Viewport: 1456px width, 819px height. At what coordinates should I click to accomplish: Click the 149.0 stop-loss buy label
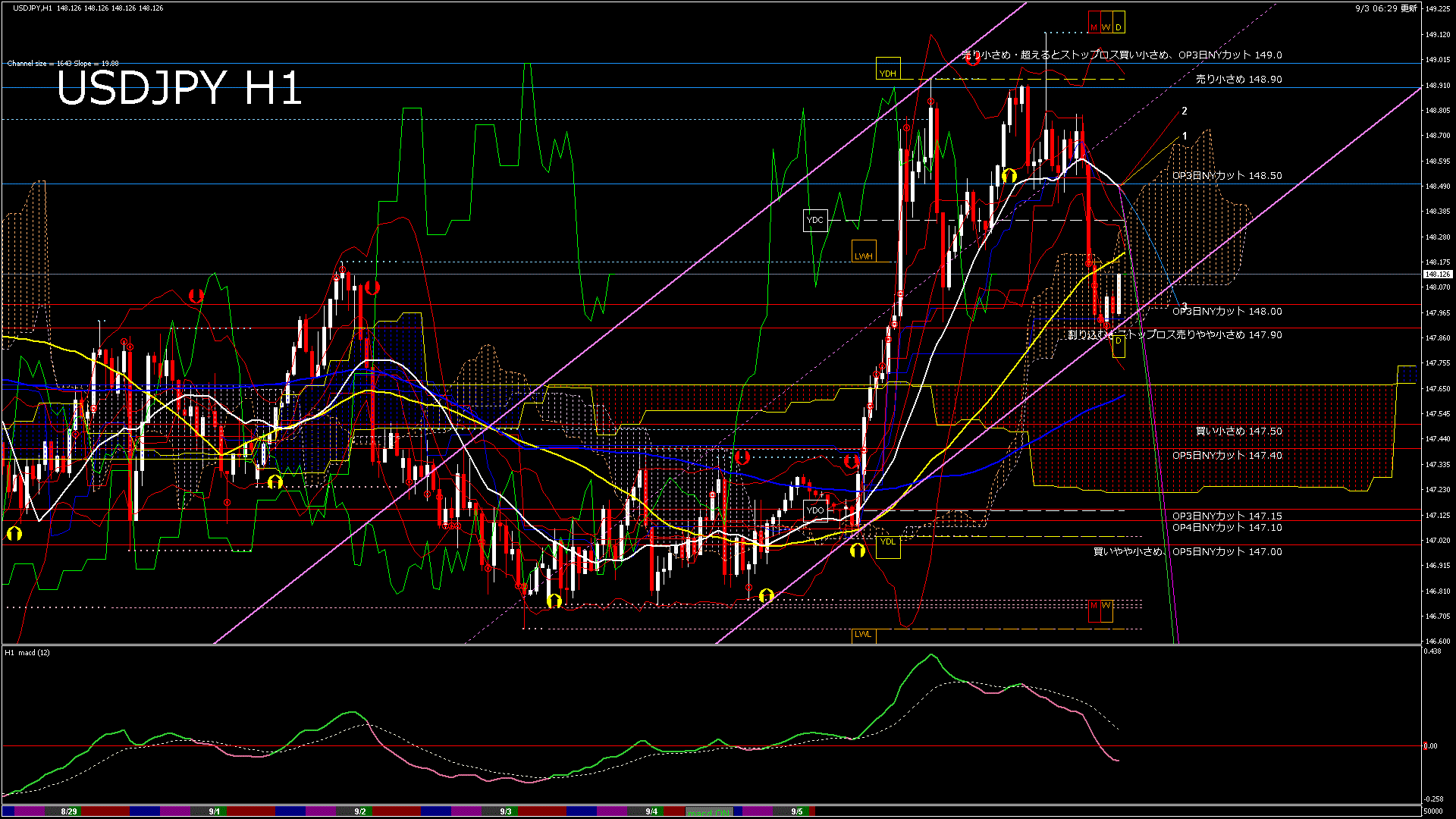click(x=1122, y=55)
